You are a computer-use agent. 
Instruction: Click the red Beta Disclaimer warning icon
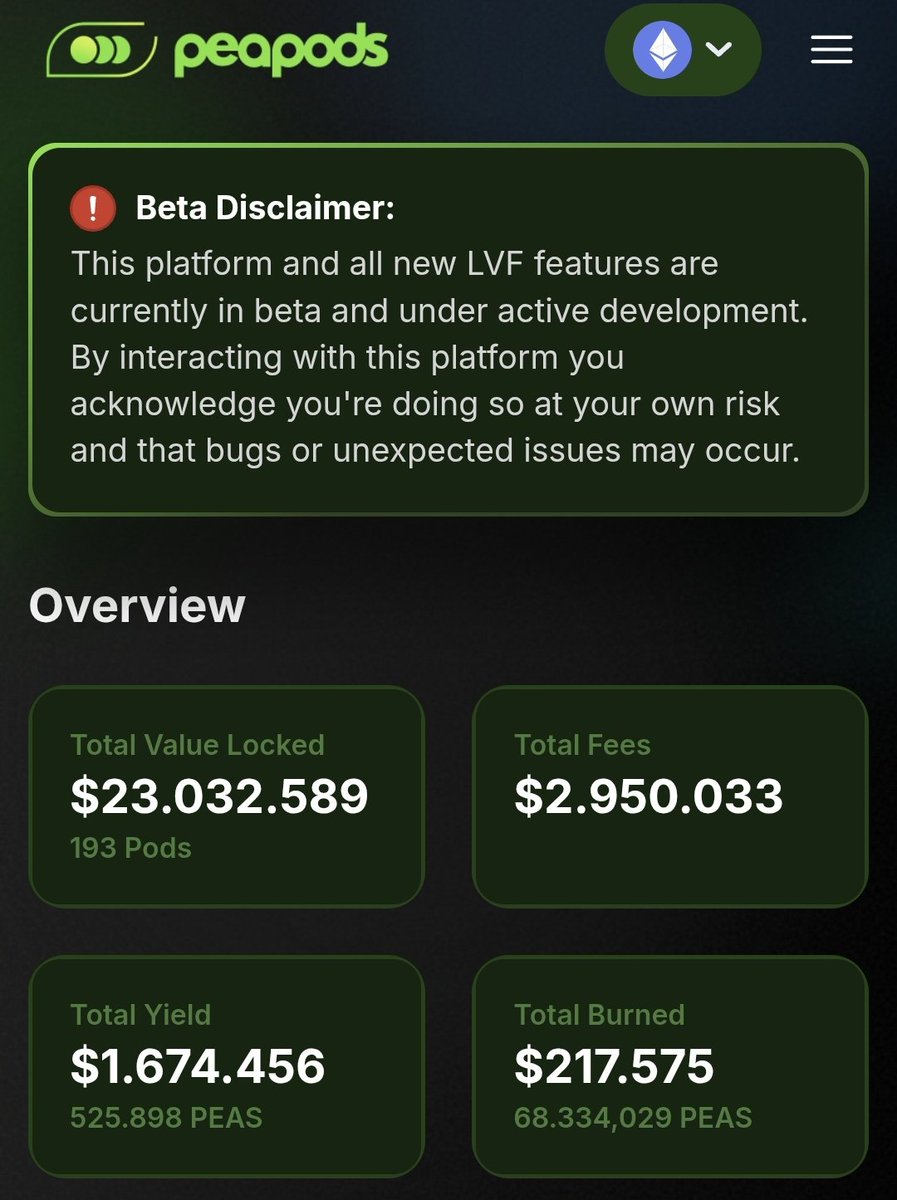pyautogui.click(x=94, y=209)
